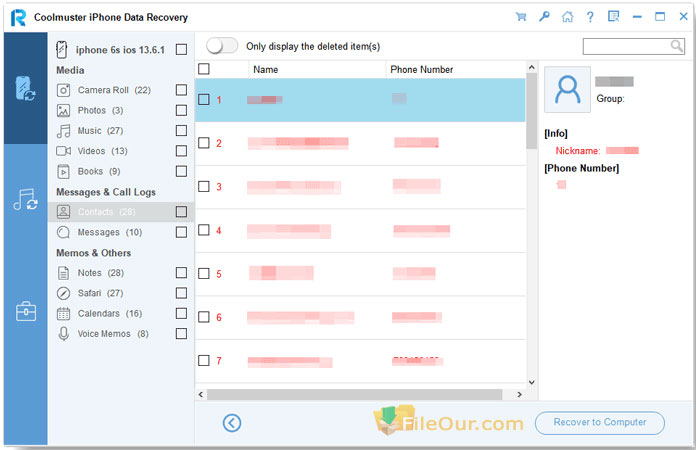Click Recover to Computer button
Viewport: 696px width, 450px height.
pos(600,422)
